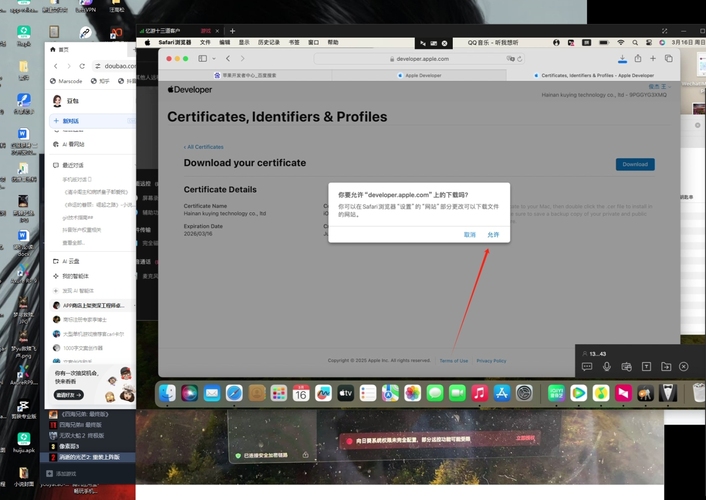The height and width of the screenshot is (500, 706).
Task: Open the Terms of Use link
Action: pyautogui.click(x=453, y=361)
